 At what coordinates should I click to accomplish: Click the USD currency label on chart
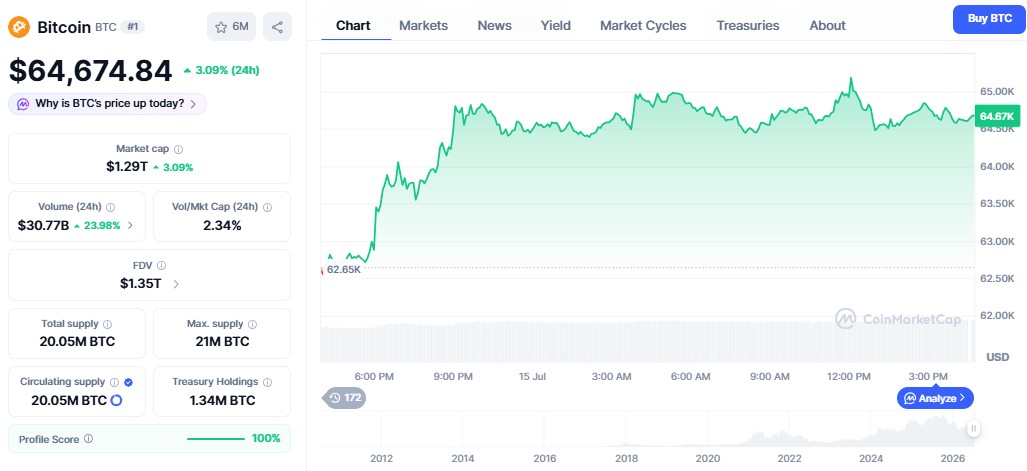[998, 357]
